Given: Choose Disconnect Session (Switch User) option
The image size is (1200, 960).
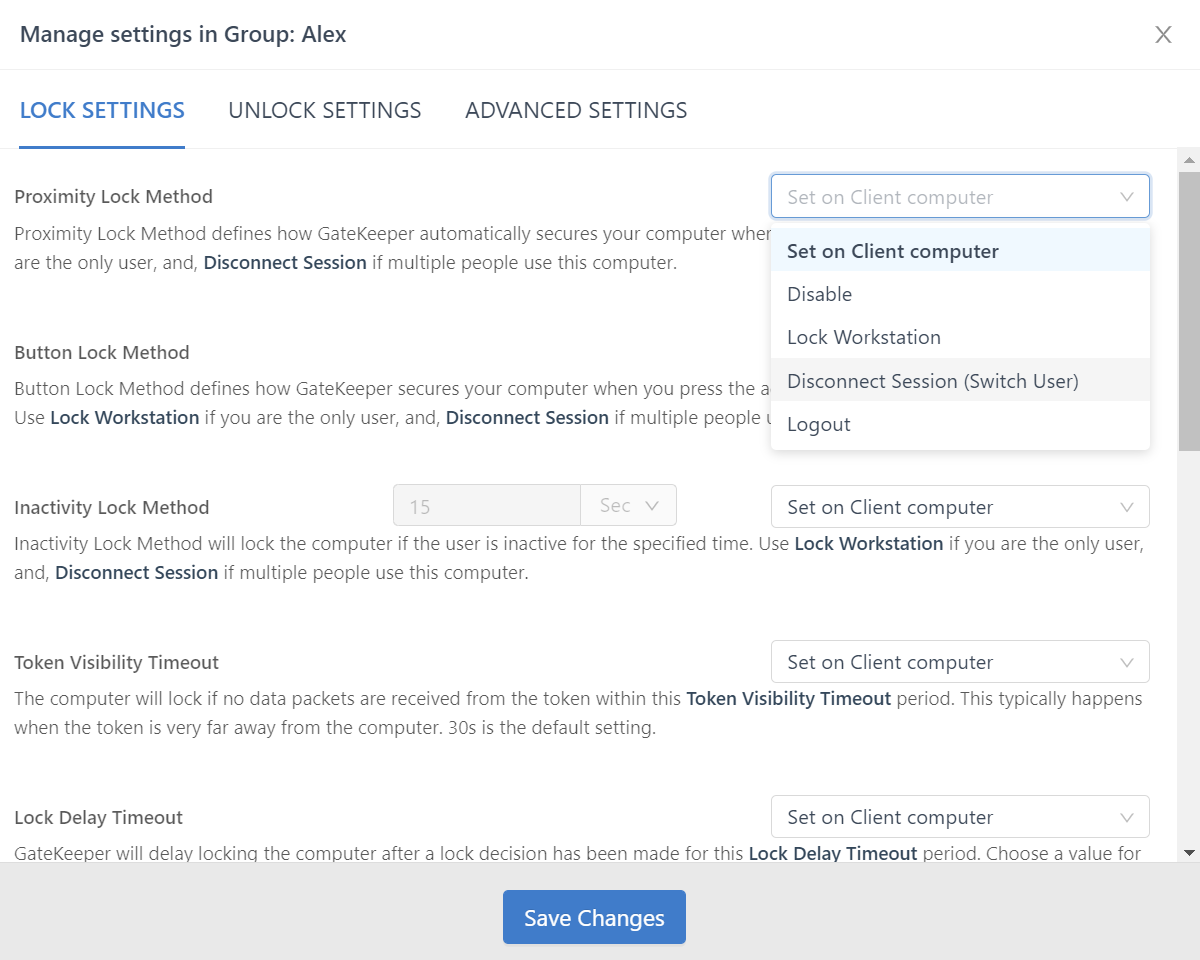Looking at the screenshot, I should tap(932, 381).
